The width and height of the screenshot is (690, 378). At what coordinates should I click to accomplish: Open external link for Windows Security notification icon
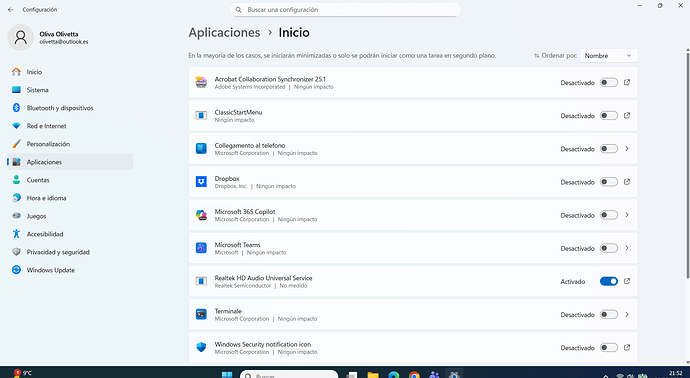tap(627, 348)
